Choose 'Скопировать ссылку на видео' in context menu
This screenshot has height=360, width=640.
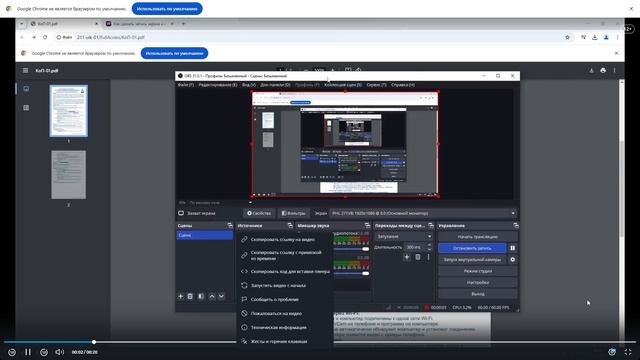click(x=285, y=240)
